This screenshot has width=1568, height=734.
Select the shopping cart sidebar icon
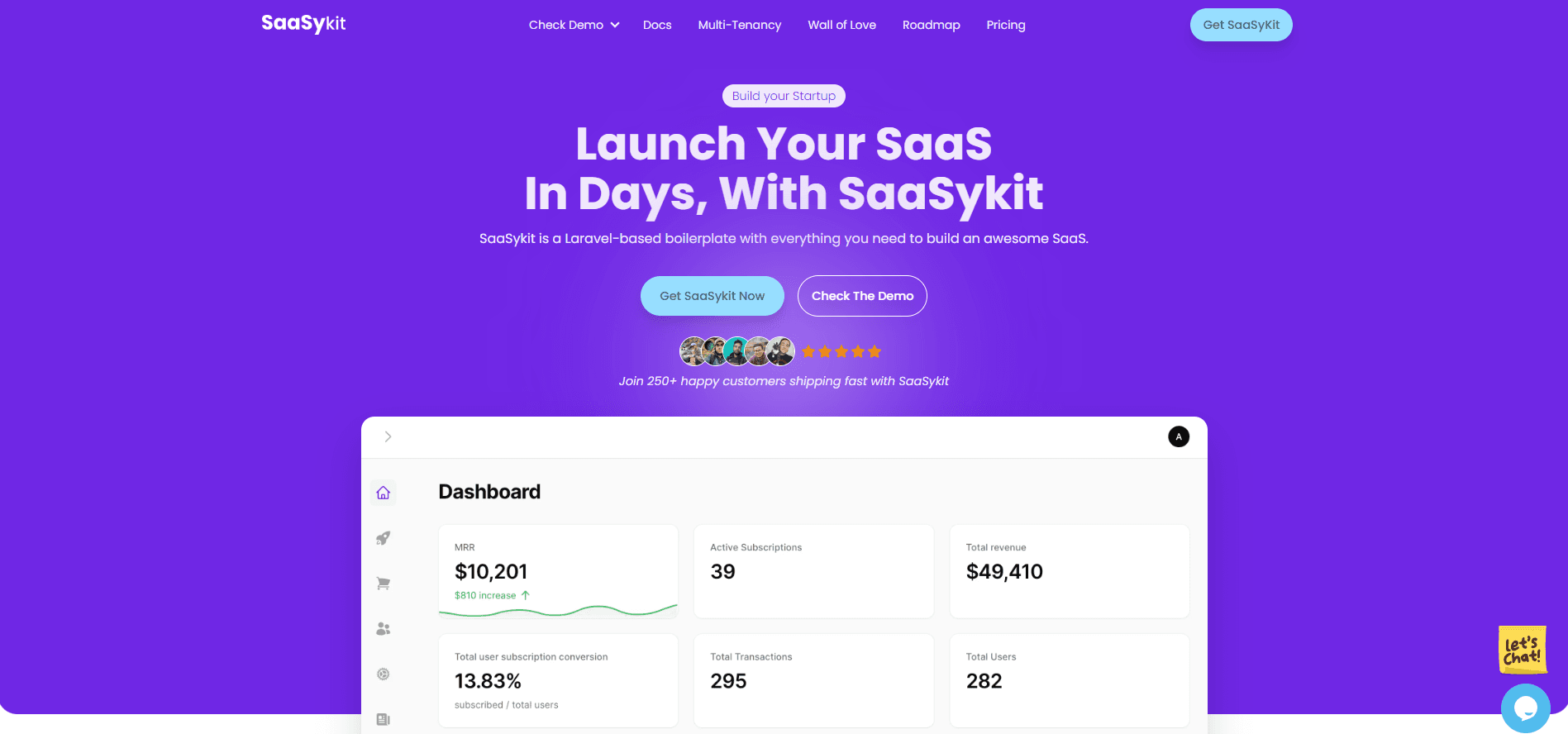tap(383, 584)
